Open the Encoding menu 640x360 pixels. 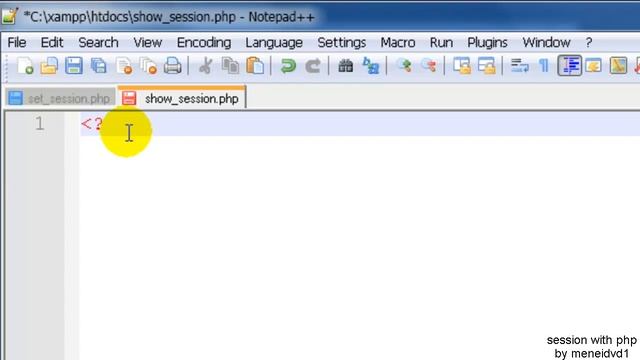(x=204, y=42)
